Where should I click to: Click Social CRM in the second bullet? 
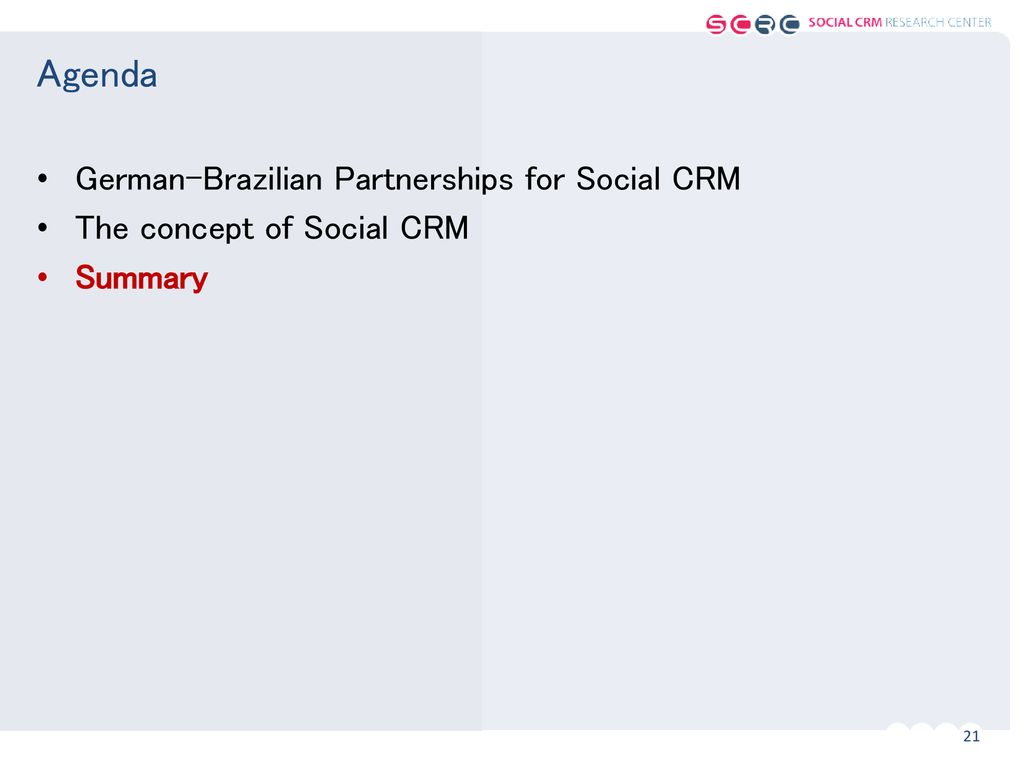[386, 229]
